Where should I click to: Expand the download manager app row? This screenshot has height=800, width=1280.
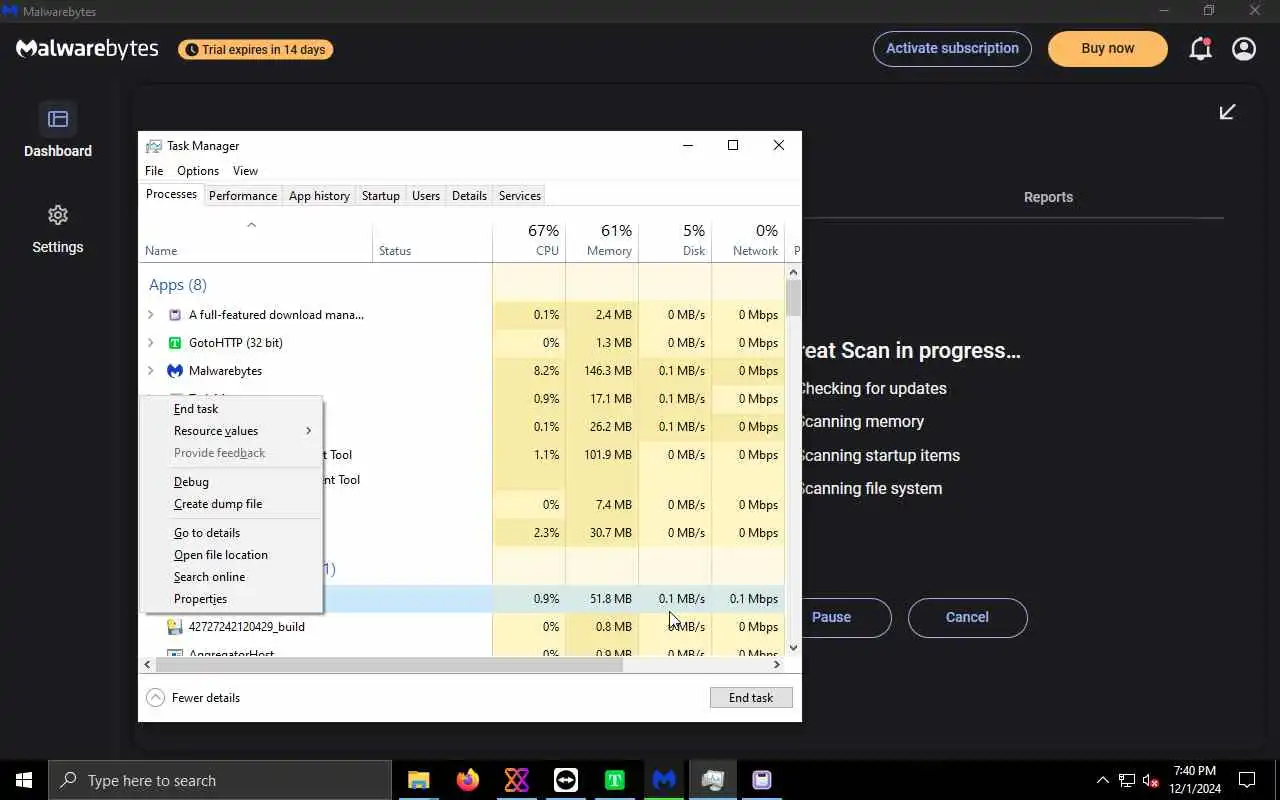151,315
